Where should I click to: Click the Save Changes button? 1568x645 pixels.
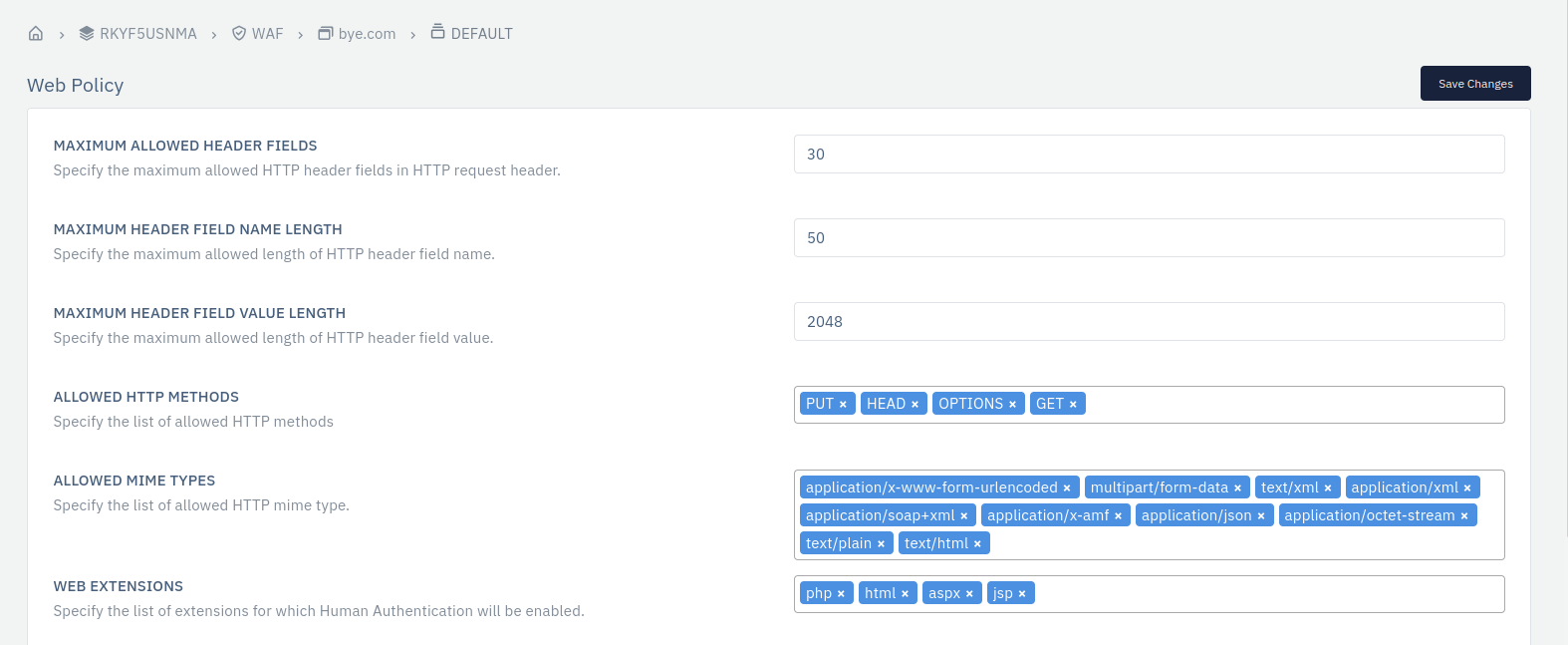[1474, 84]
